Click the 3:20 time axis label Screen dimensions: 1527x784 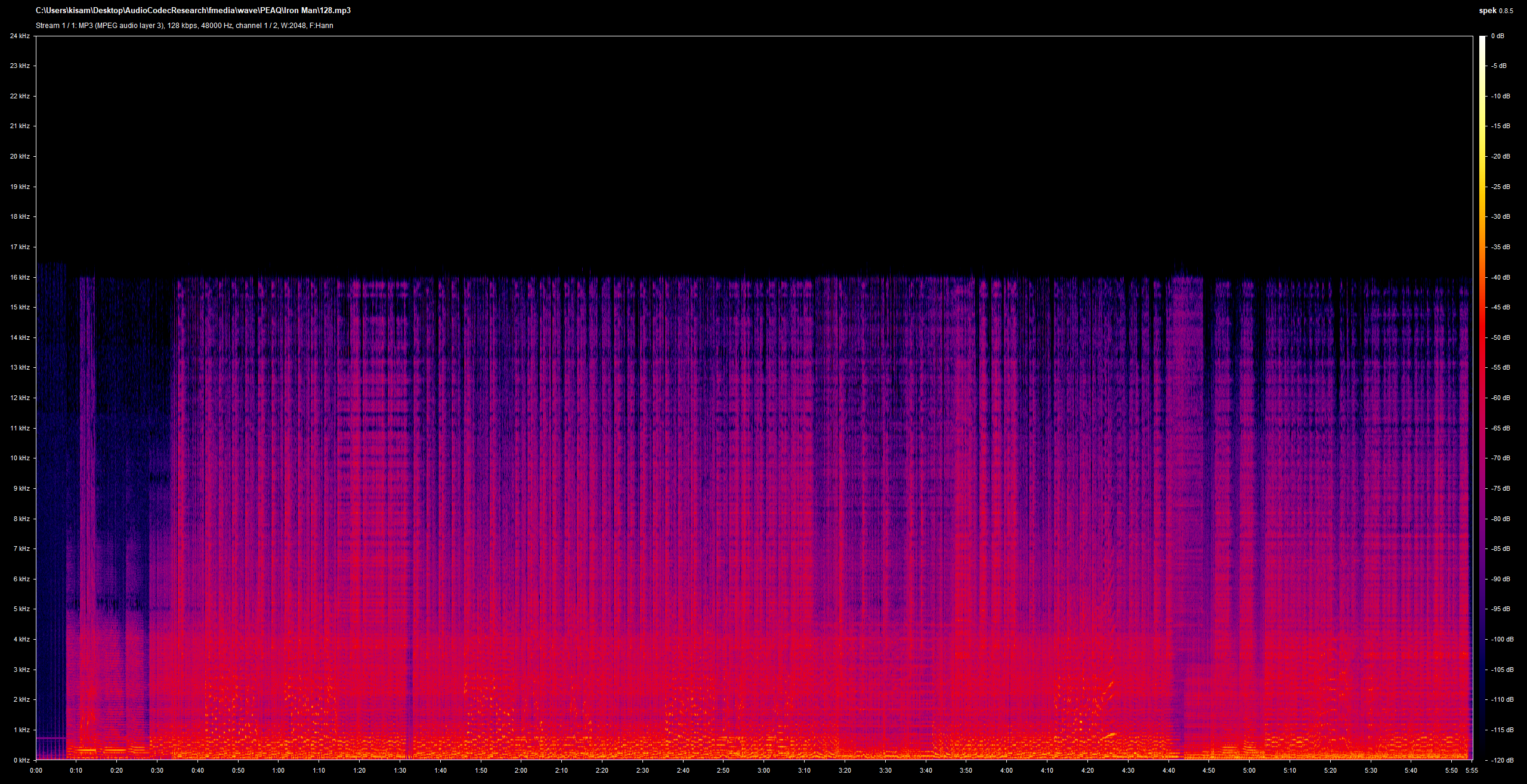tap(845, 770)
